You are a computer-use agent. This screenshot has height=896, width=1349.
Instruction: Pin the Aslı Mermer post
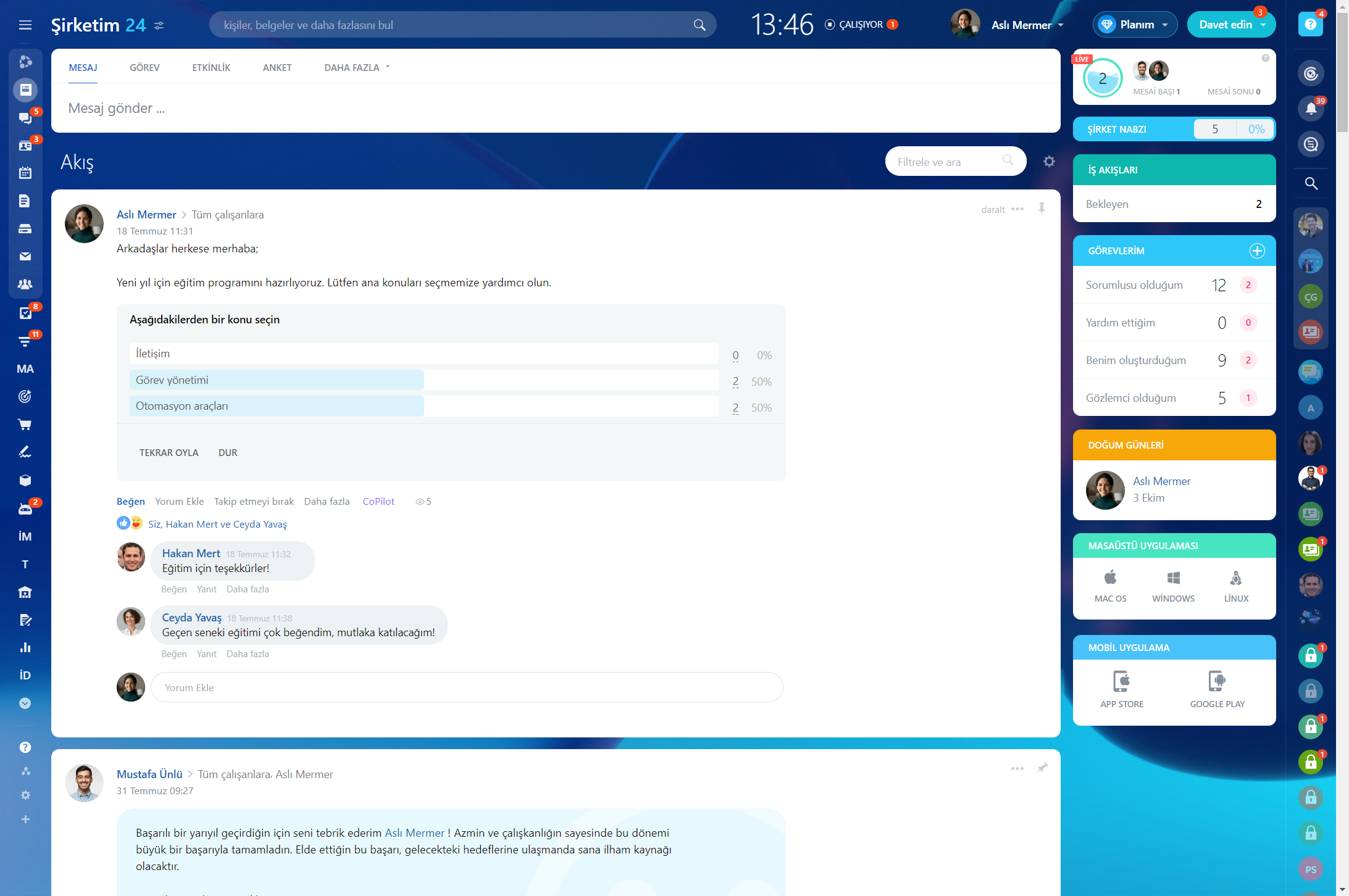tap(1042, 209)
